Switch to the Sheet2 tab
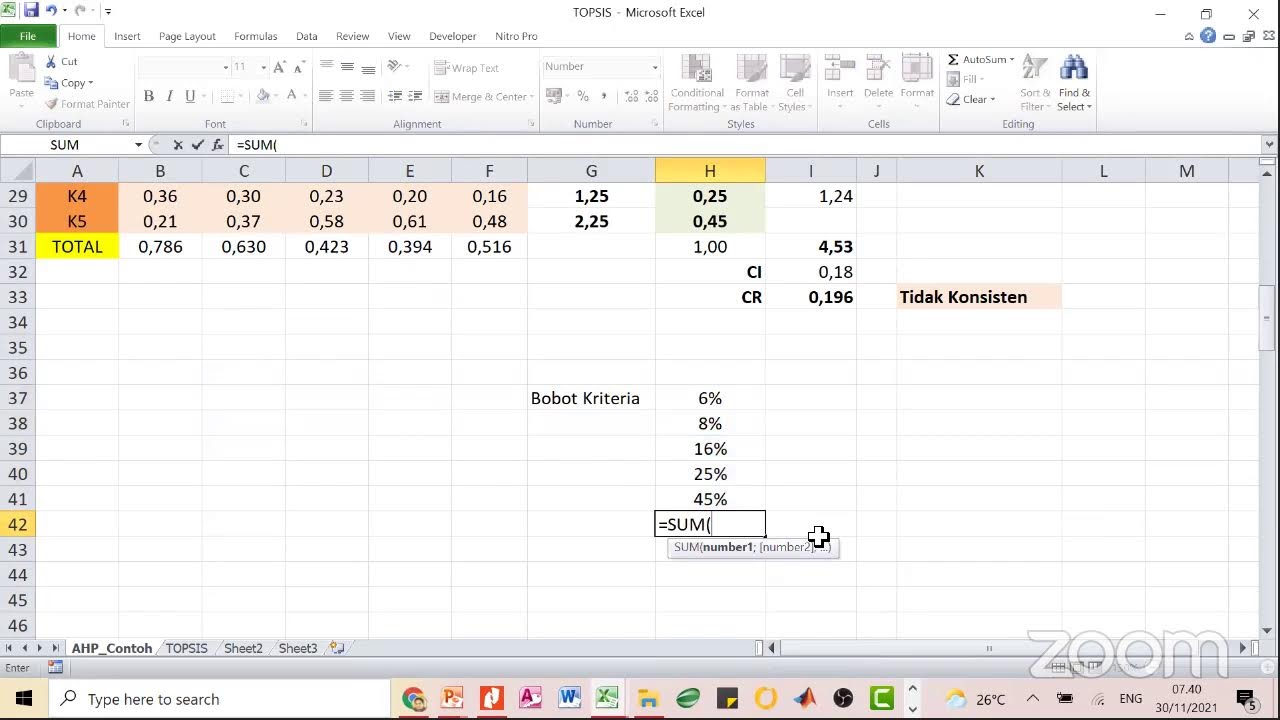1280x720 pixels. [243, 648]
